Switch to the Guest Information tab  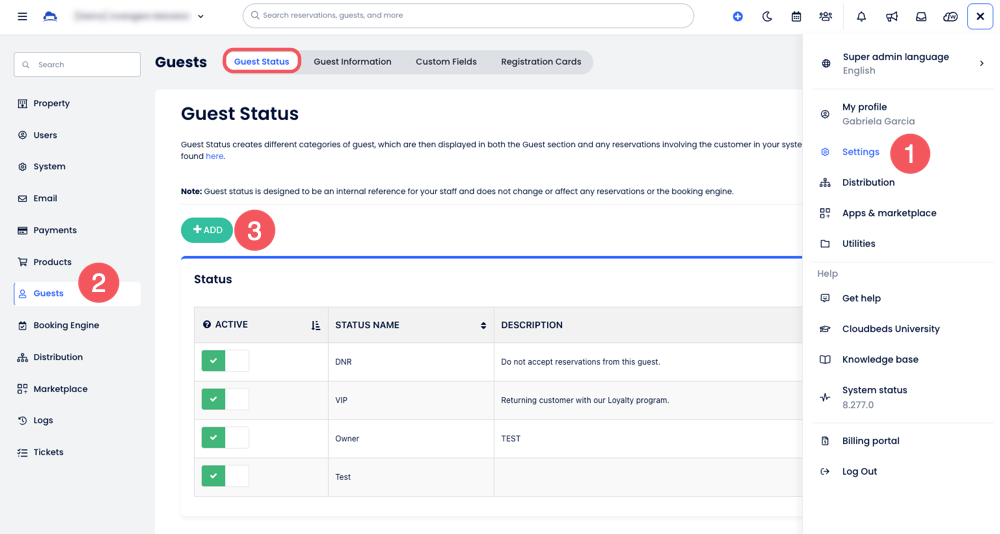[352, 62]
